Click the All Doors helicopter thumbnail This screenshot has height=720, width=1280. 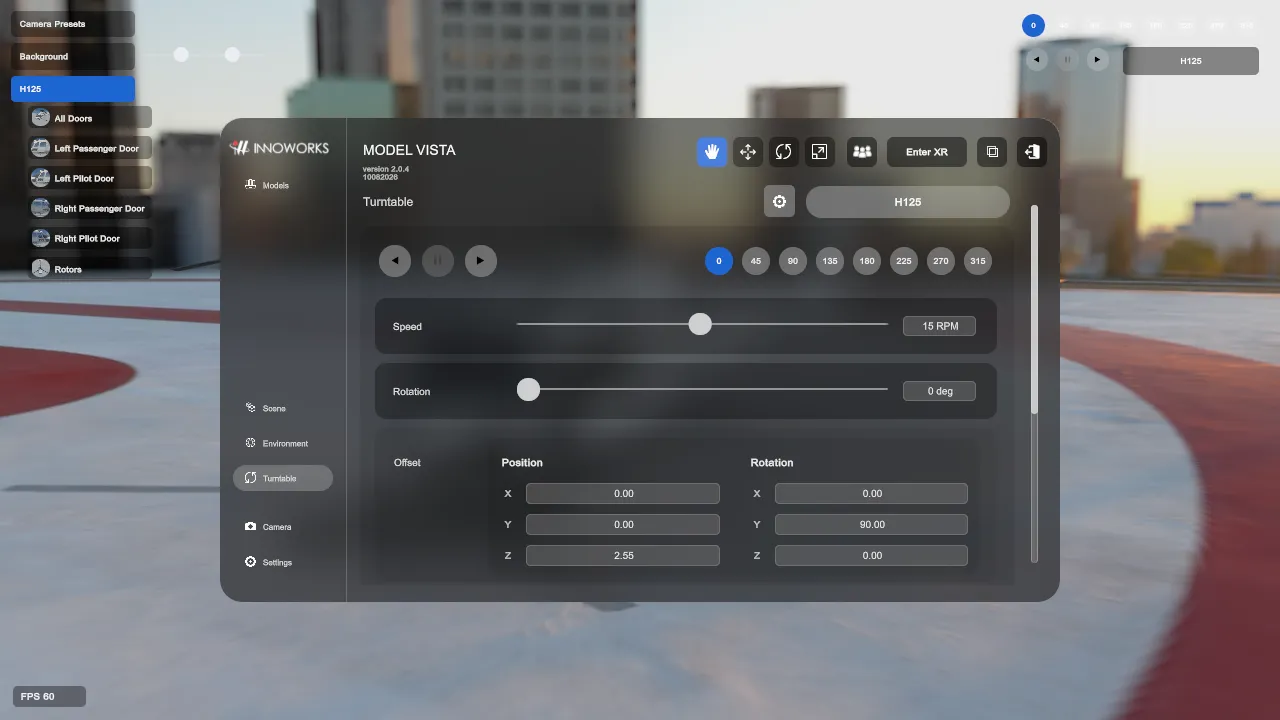pyautogui.click(x=40, y=118)
